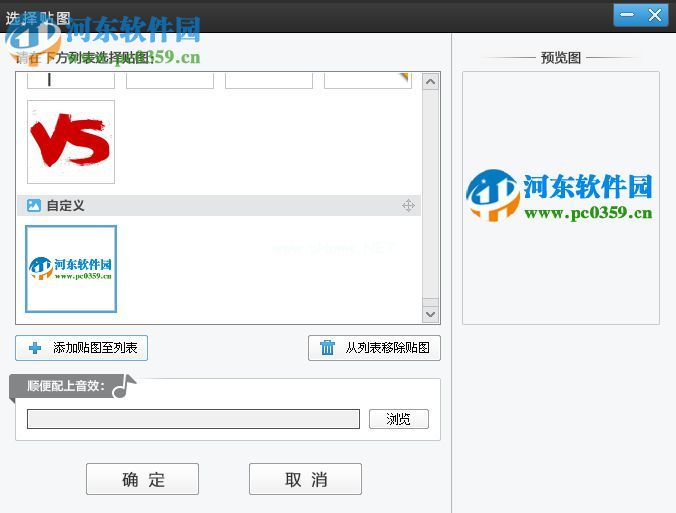Image resolution: width=676 pixels, height=513 pixels.
Task: Cancel with the 取消 button
Action: tap(305, 479)
